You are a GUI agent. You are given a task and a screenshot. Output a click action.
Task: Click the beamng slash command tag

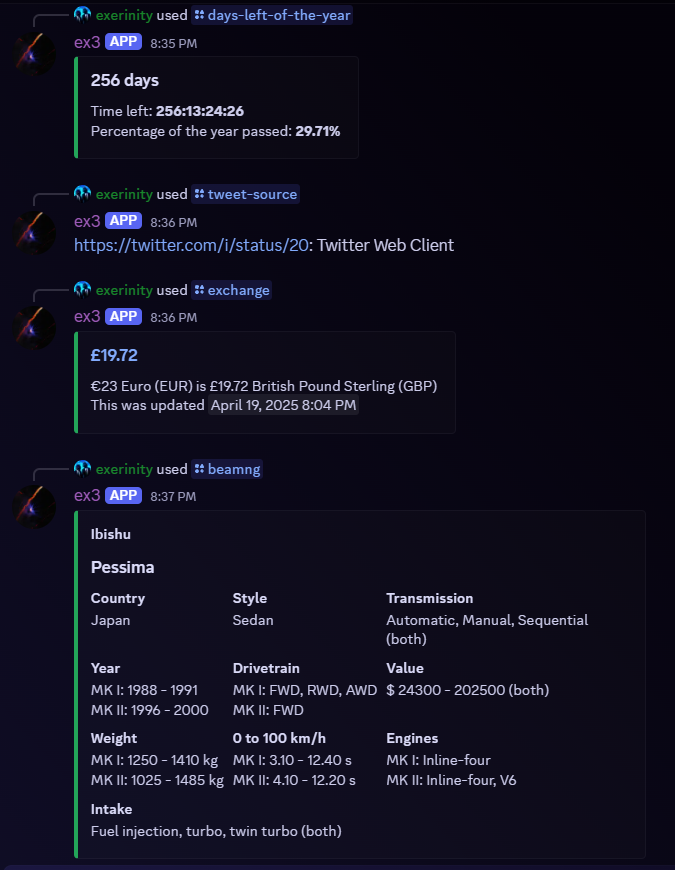click(227, 469)
